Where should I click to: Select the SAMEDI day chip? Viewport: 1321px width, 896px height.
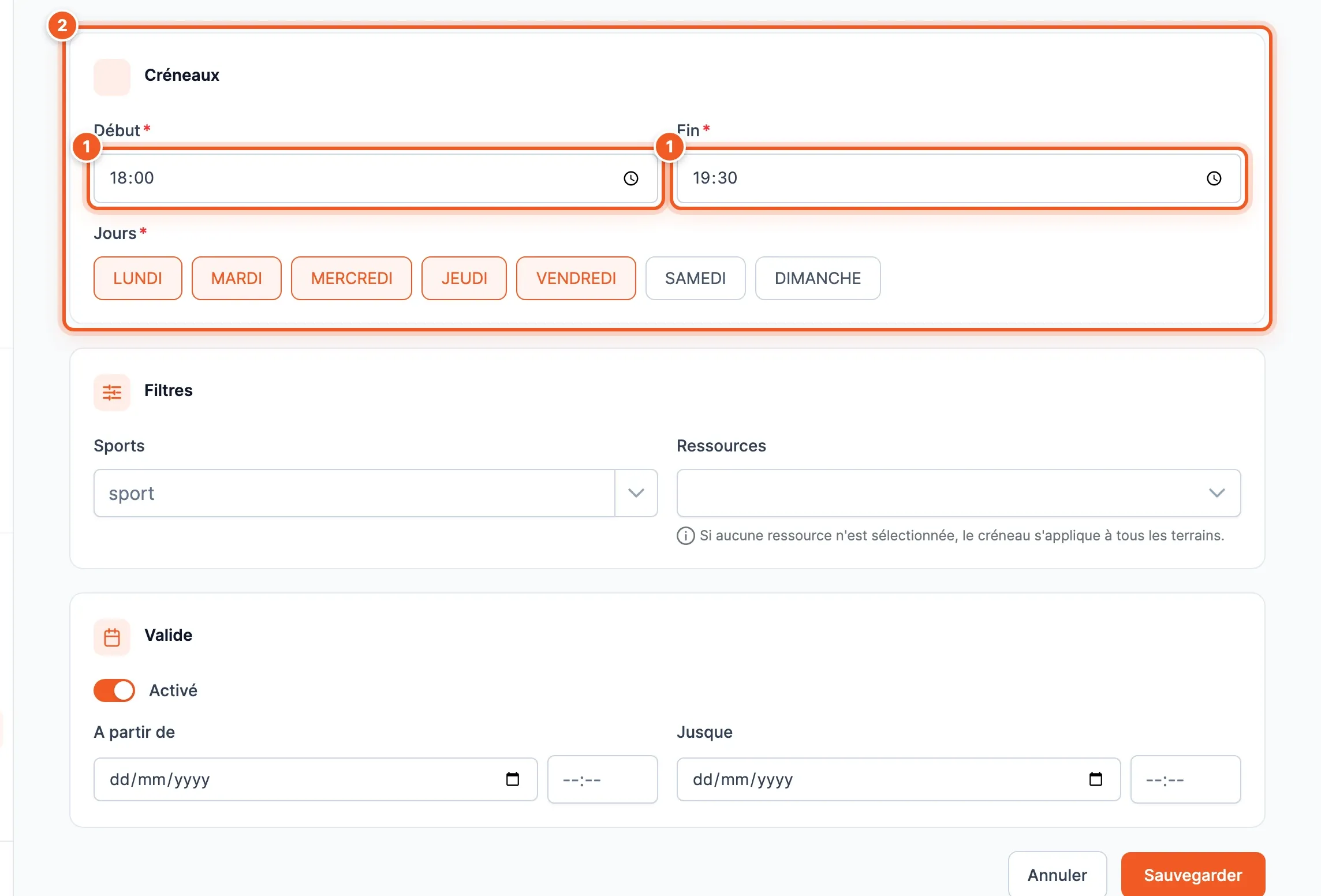(695, 278)
